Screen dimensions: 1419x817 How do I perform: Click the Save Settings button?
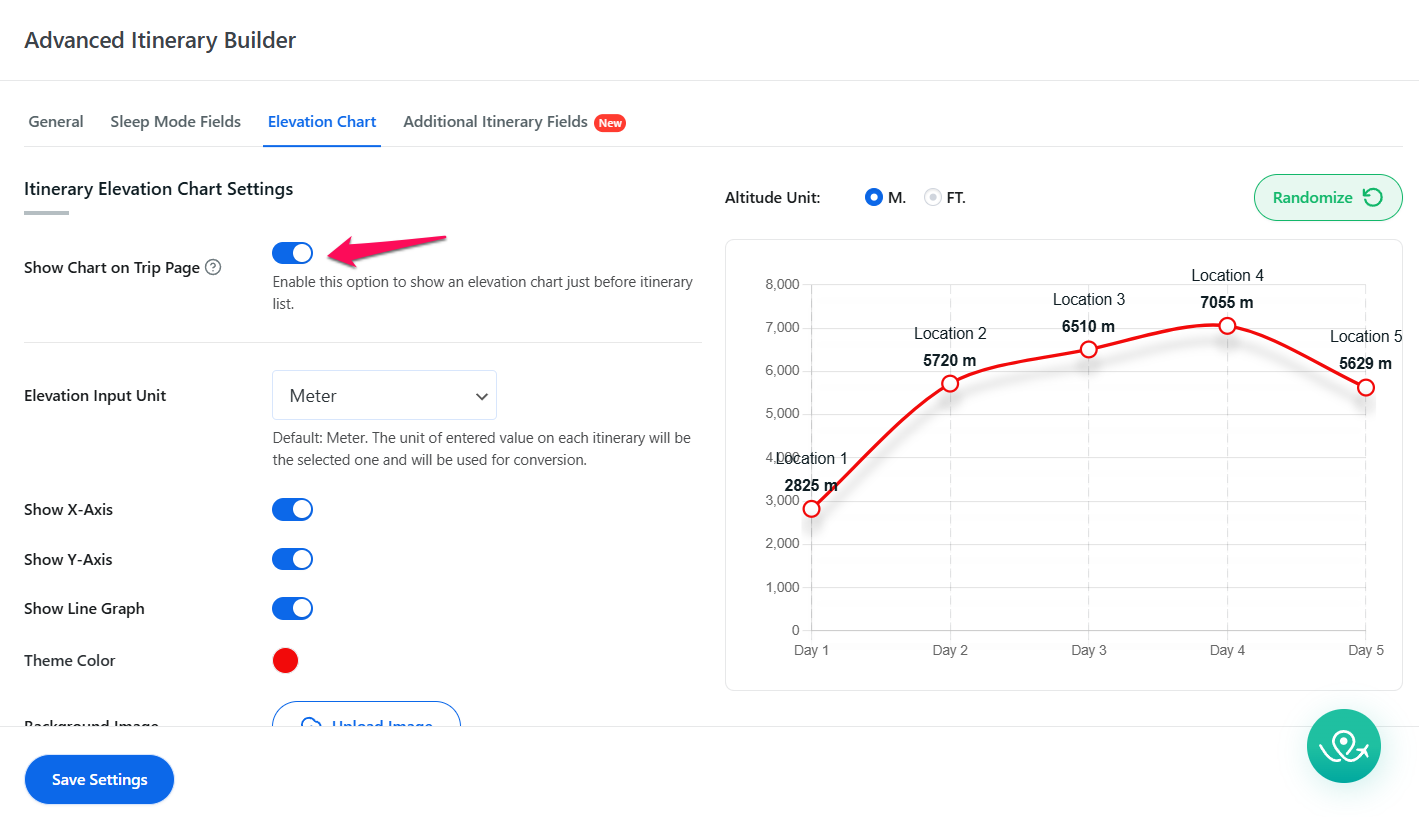(99, 780)
